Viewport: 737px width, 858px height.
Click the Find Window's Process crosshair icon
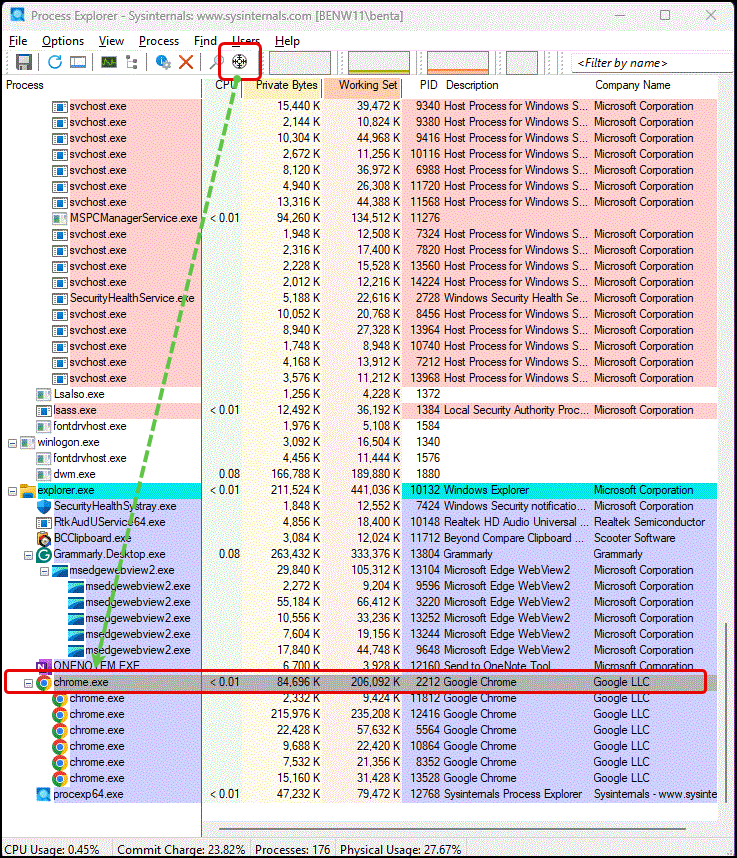[240, 62]
